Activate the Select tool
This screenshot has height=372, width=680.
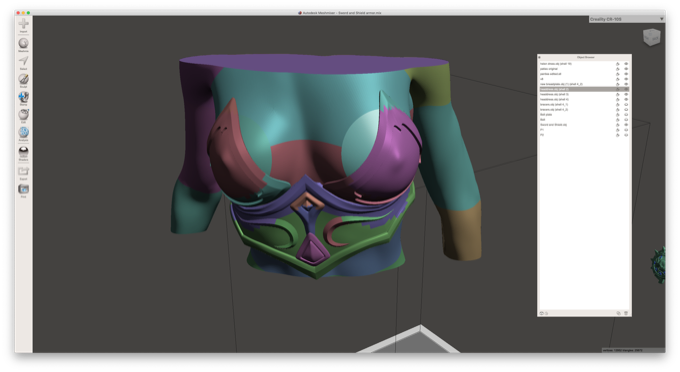pos(23,62)
